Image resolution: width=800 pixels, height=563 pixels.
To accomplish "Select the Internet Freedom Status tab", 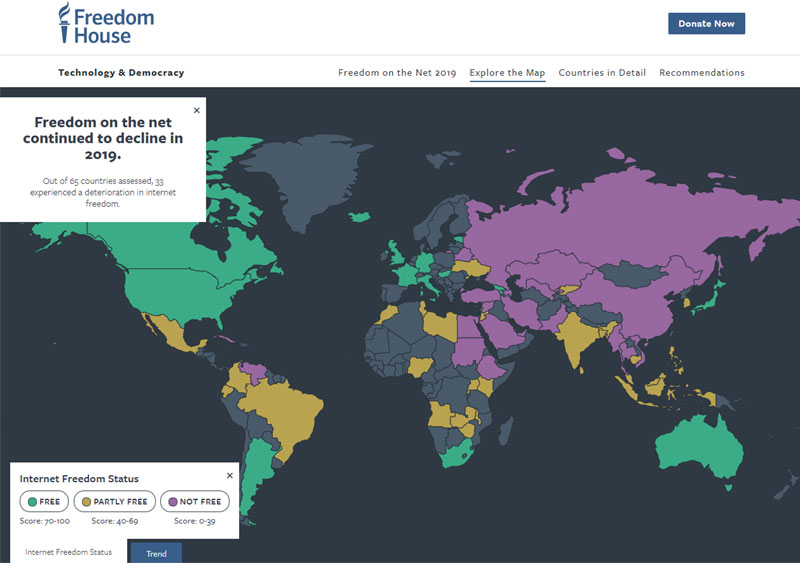I will [x=69, y=552].
